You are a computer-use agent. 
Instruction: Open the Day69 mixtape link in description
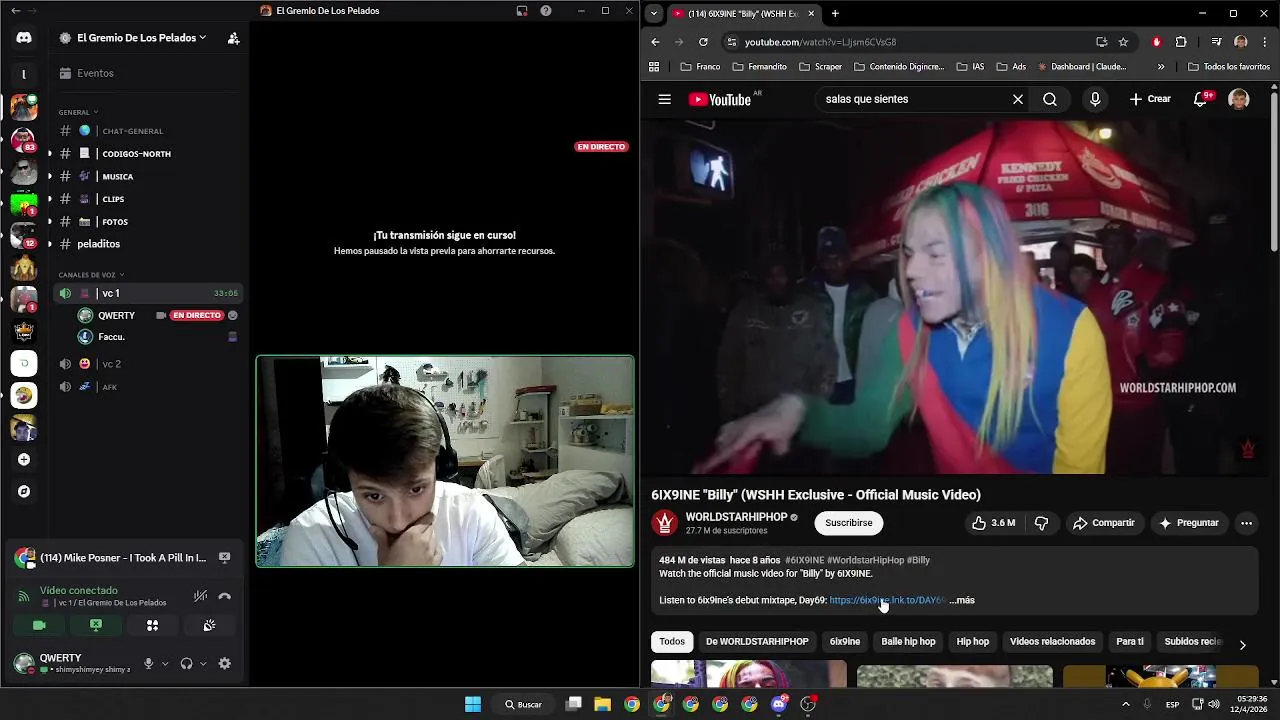click(x=886, y=600)
